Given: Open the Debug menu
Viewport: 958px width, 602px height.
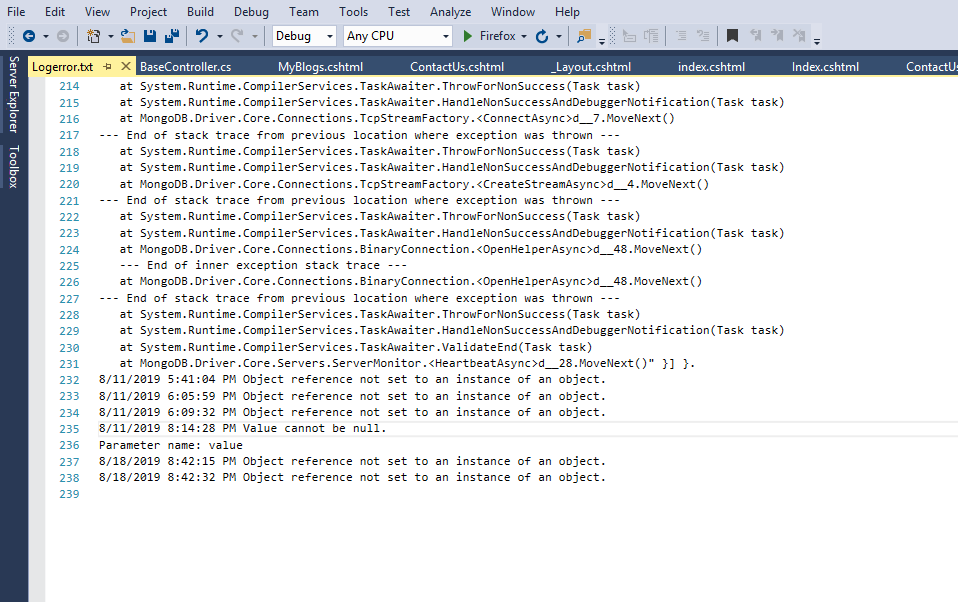Looking at the screenshot, I should coord(251,12).
